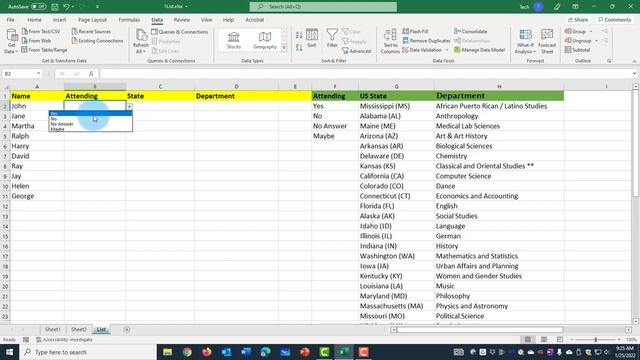Save workbook from quick access toolbar
The height and width of the screenshot is (360, 640).
tap(55, 7)
